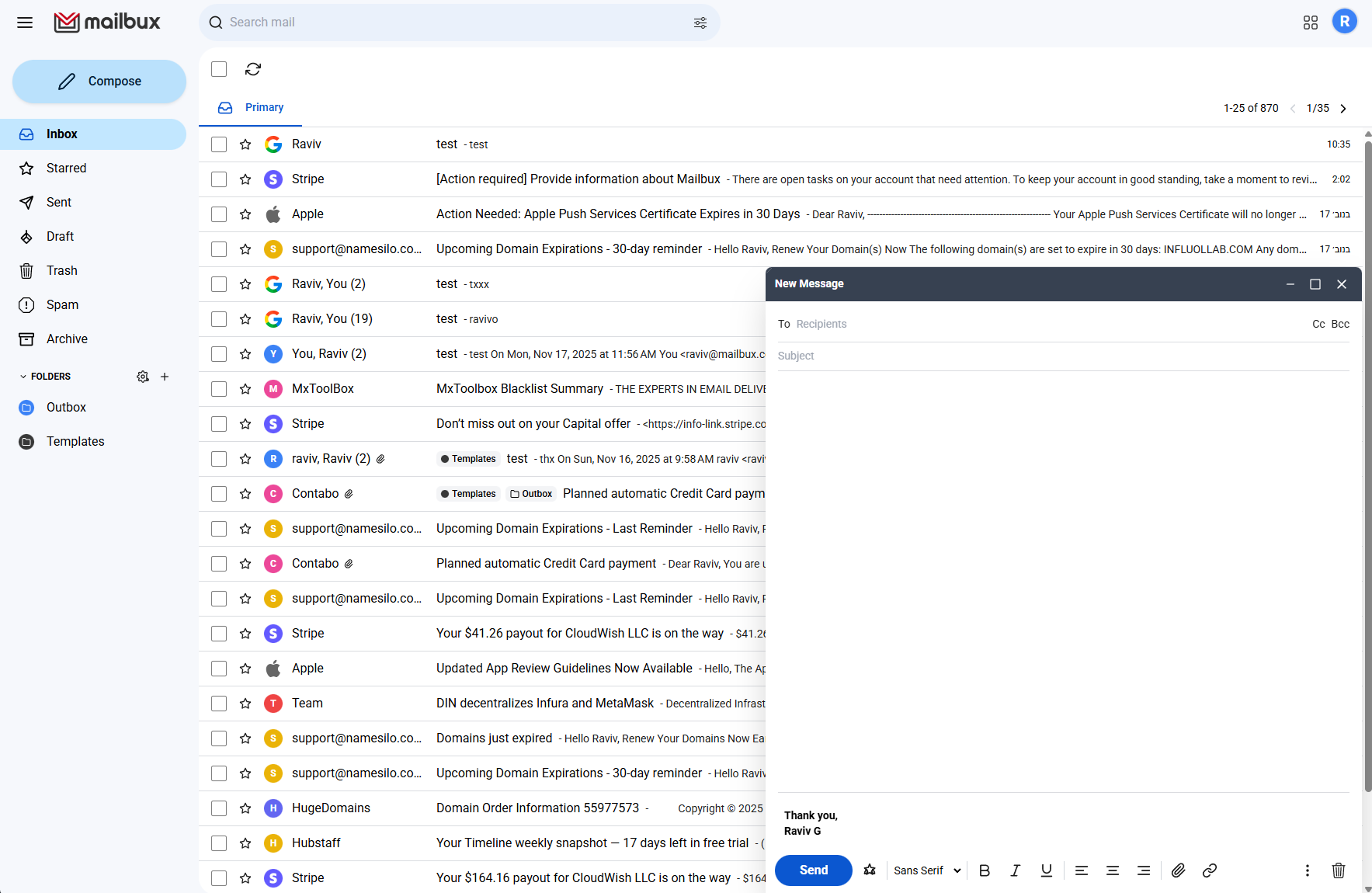Collapse the FOLDERS section
The height and width of the screenshot is (893, 1372).
(x=23, y=377)
